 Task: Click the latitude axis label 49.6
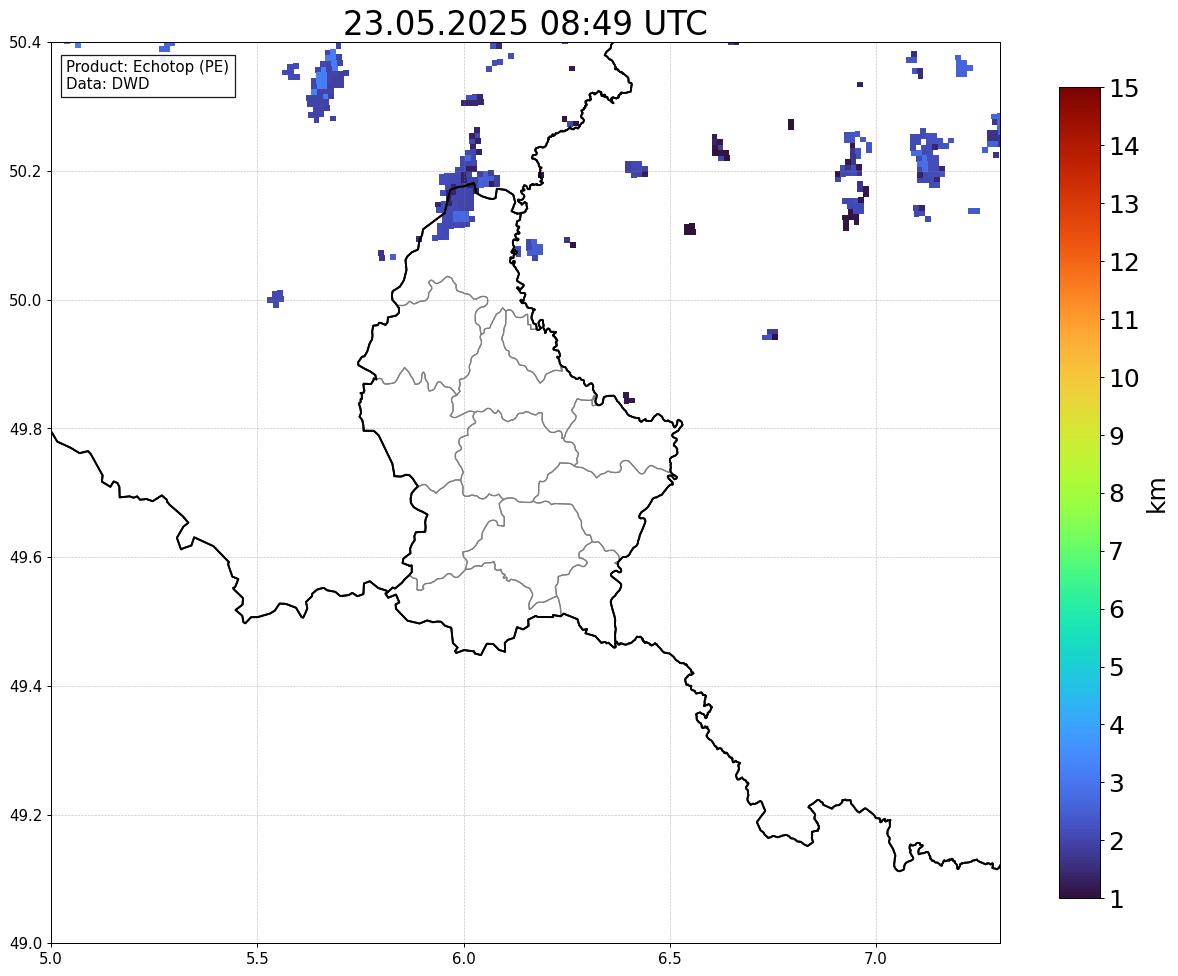[25, 557]
